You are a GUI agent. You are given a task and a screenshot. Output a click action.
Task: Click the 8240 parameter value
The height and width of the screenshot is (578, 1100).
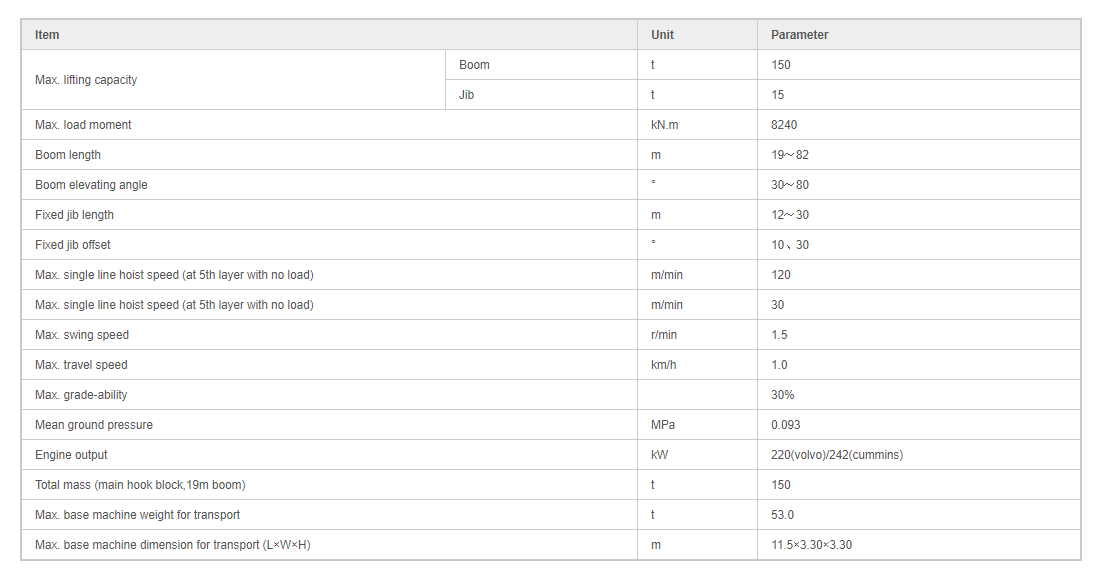784,125
